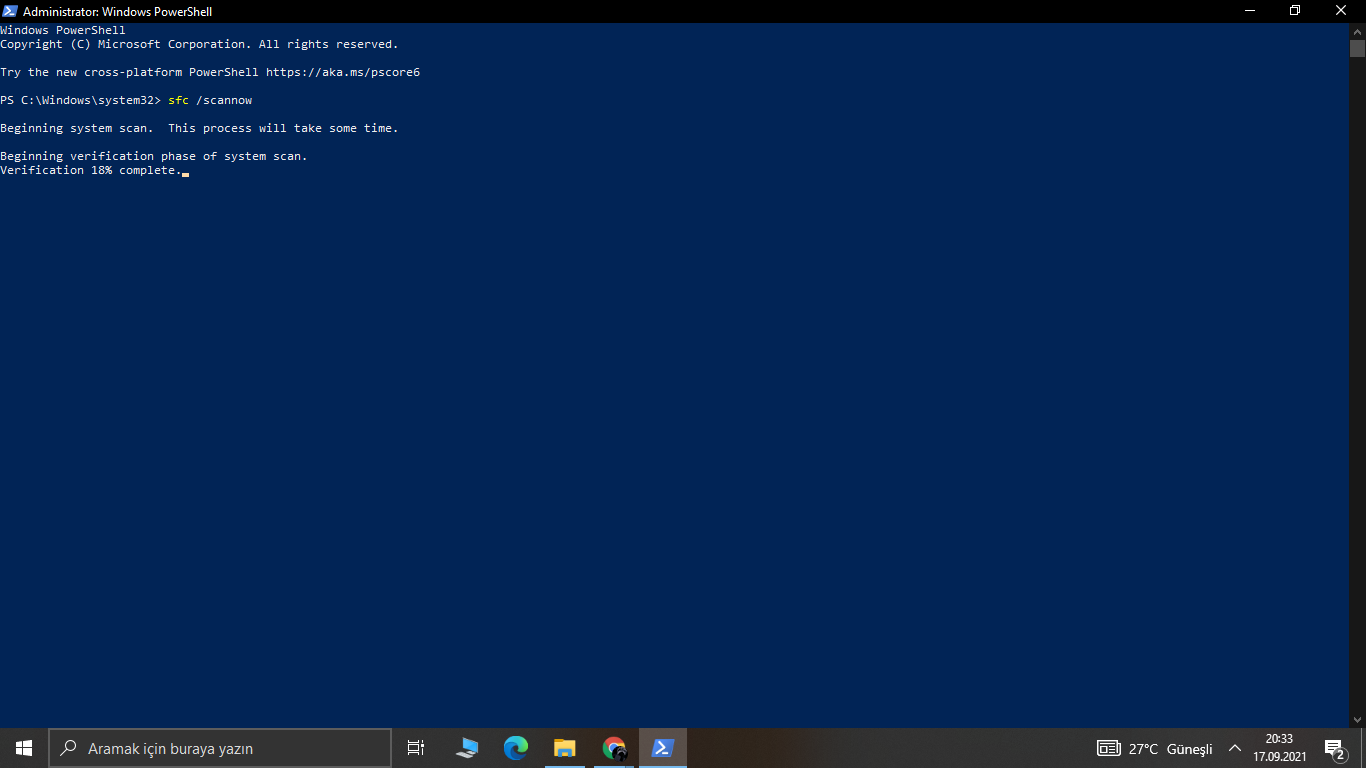The width and height of the screenshot is (1366, 768).
Task: Click the PowerShell scrollbar up arrow
Action: tap(1357, 31)
